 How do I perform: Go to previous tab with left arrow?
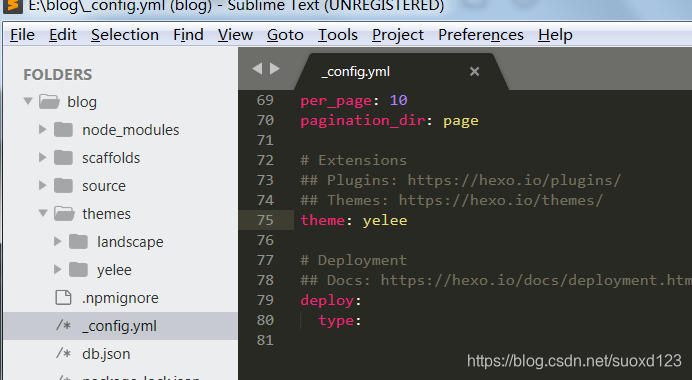pyautogui.click(x=257, y=68)
